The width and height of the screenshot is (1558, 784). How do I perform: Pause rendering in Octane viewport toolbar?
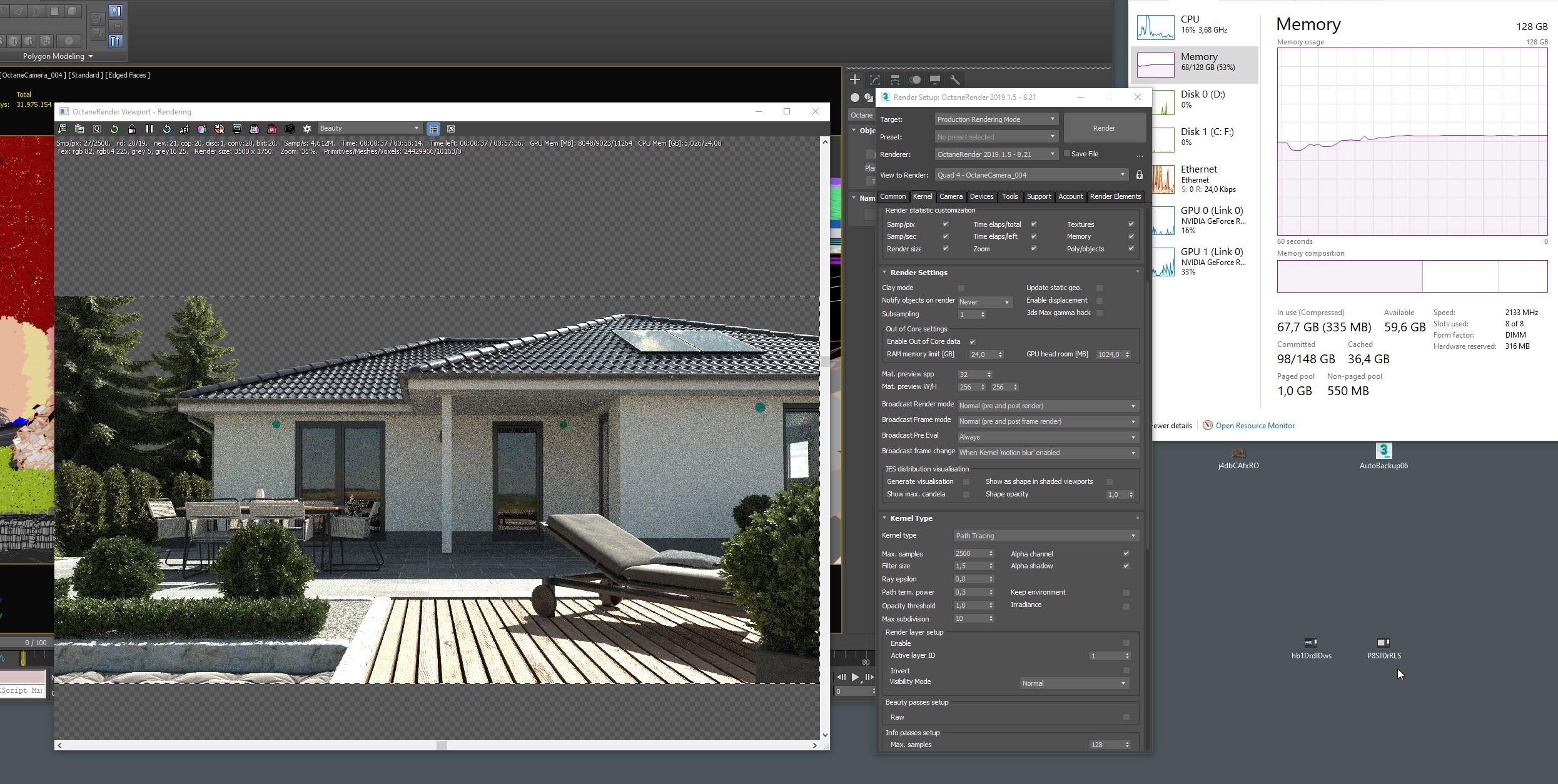click(x=149, y=129)
